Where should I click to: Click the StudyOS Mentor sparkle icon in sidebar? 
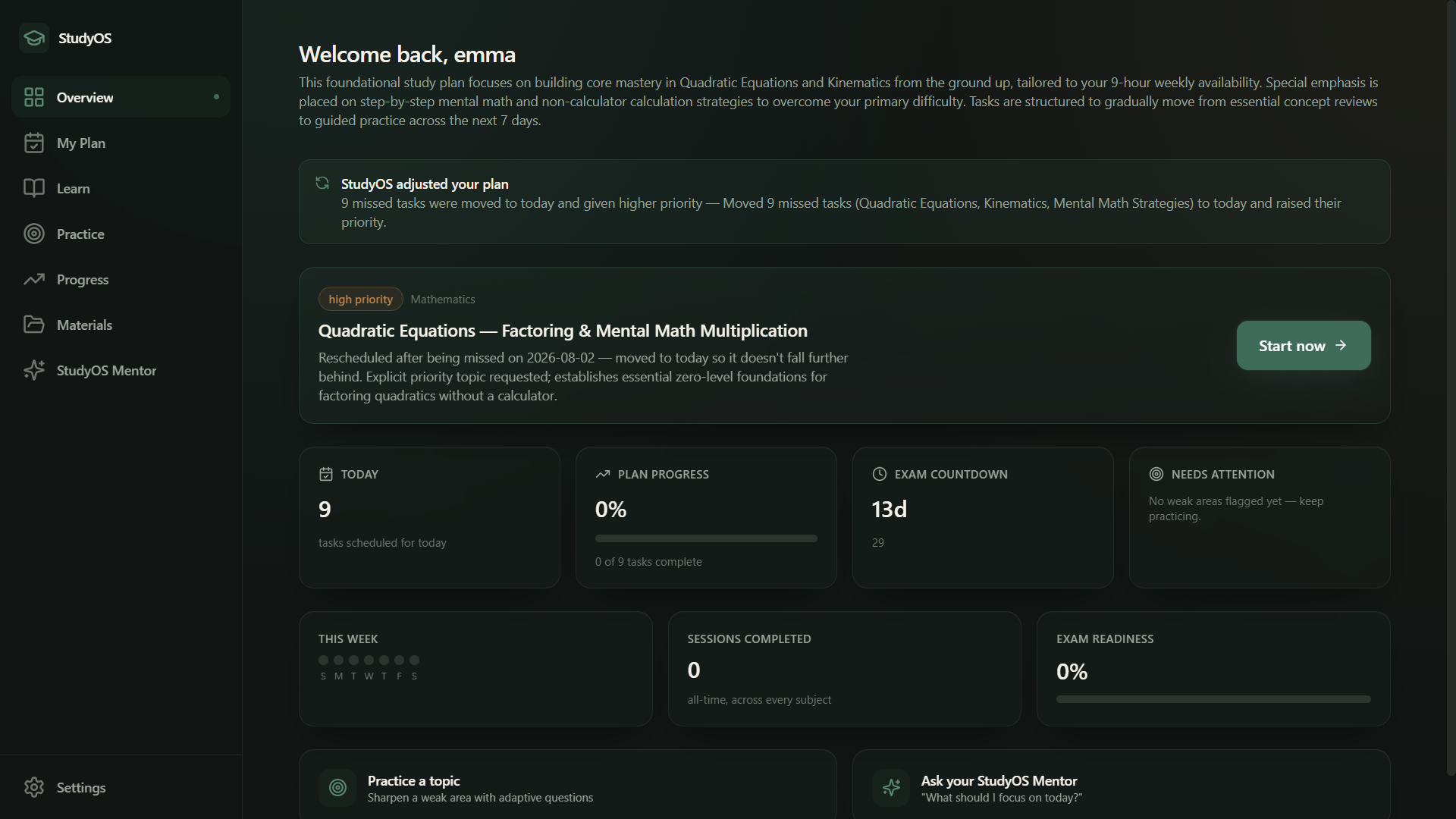(34, 370)
